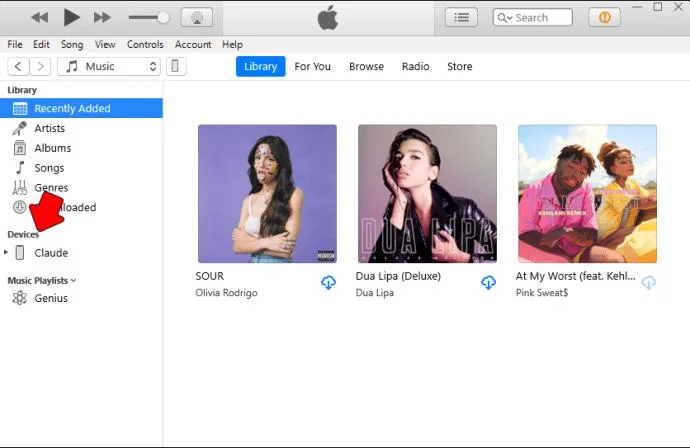Open the At My Worst album cover

pos(587,194)
